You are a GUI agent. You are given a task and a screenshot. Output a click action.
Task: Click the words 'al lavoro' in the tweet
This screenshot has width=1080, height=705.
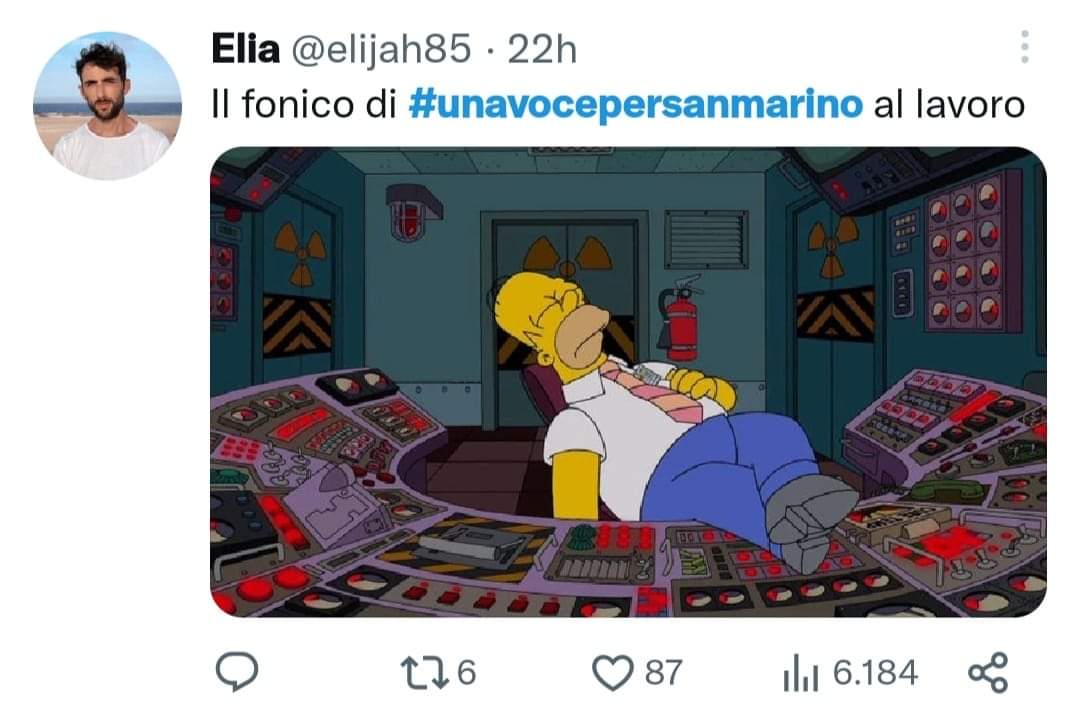coord(949,105)
